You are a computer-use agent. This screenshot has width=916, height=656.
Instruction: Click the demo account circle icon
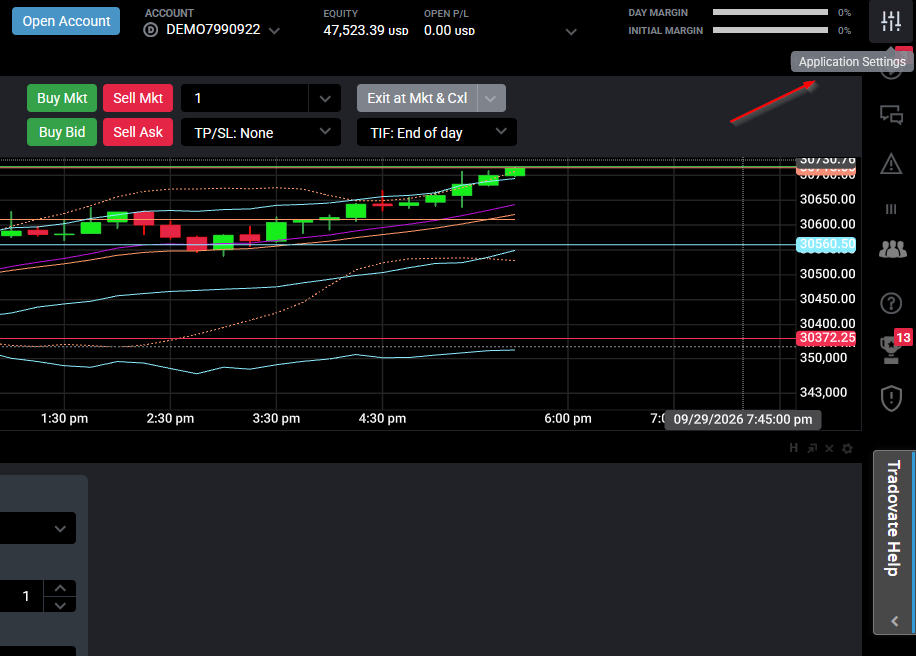coord(151,30)
